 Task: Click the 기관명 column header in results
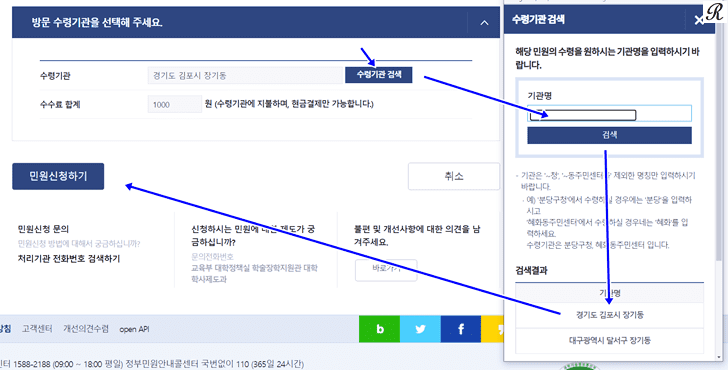click(609, 293)
